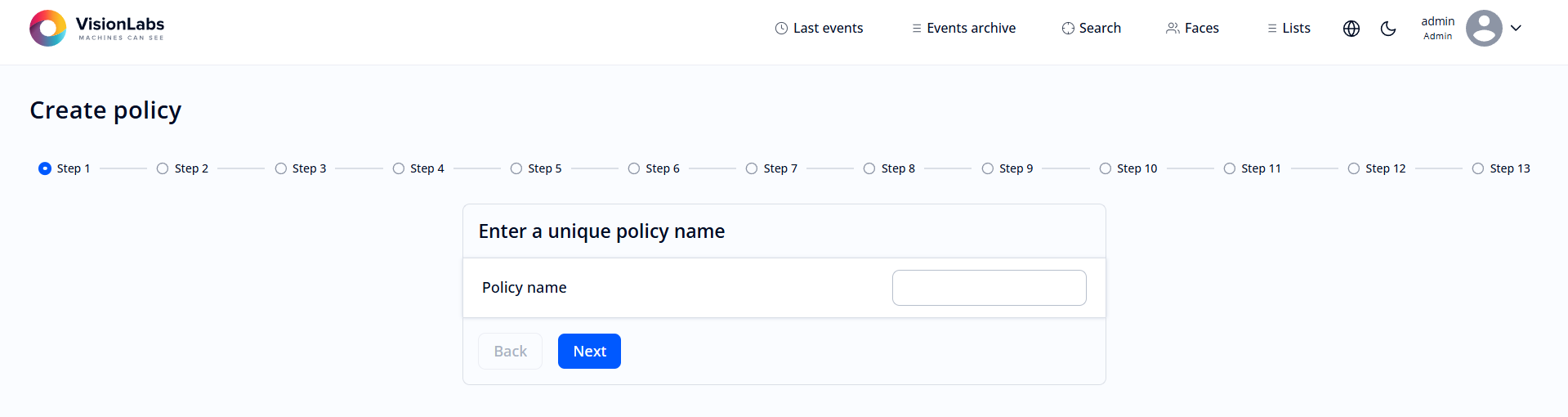Toggle dark mode with moon icon
Screen dimensions: 1568x417
tap(1387, 29)
